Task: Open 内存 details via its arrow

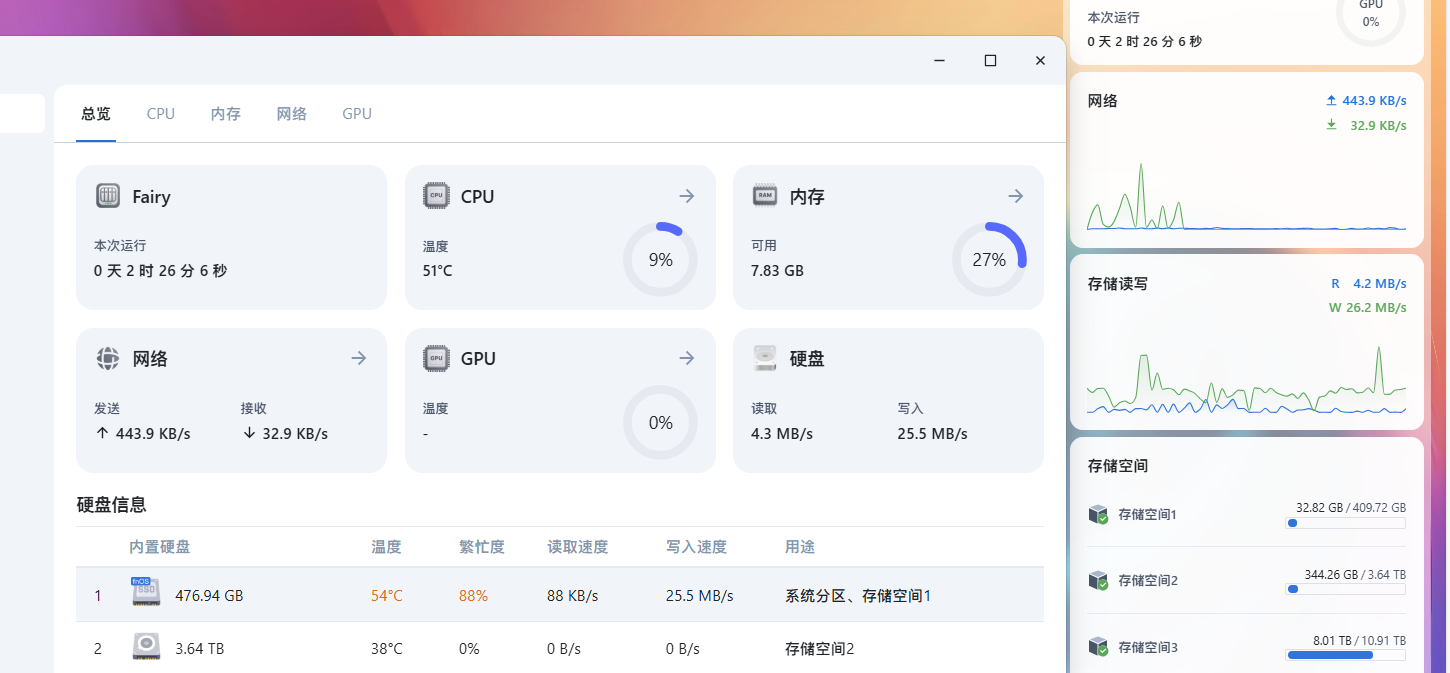Action: point(1015,196)
